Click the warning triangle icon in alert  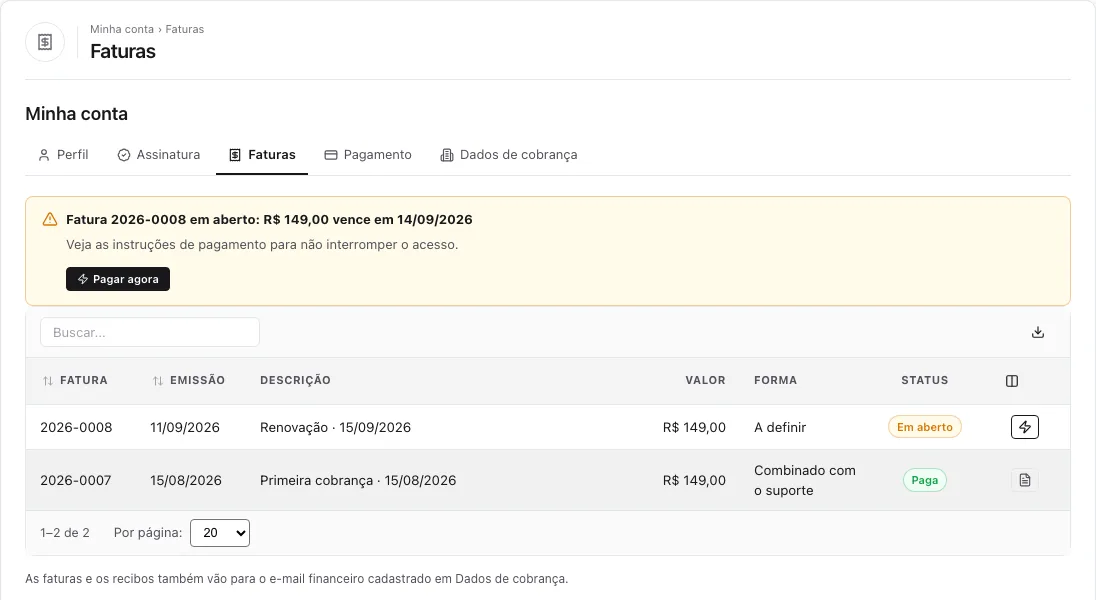tap(50, 220)
